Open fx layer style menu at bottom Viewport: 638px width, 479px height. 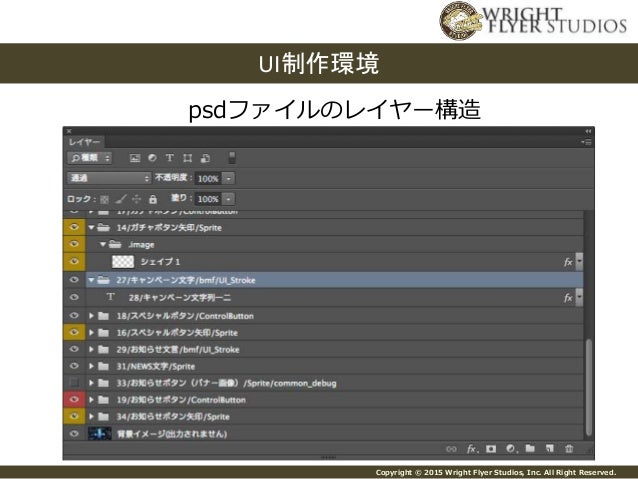[x=472, y=449]
